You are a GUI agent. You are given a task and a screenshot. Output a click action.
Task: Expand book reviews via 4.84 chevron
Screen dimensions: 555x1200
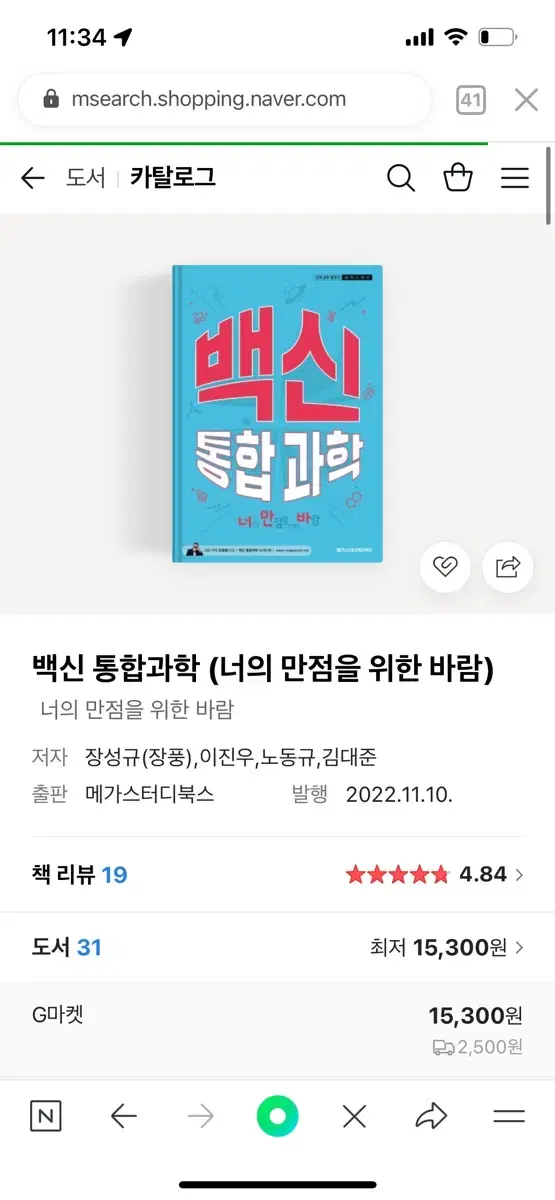[x=519, y=875]
